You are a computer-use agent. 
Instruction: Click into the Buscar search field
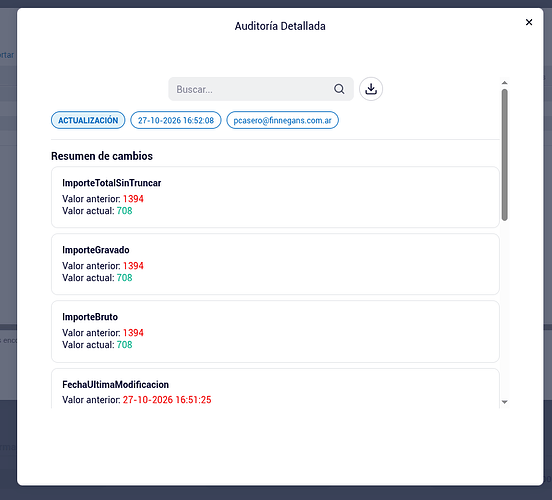click(261, 89)
